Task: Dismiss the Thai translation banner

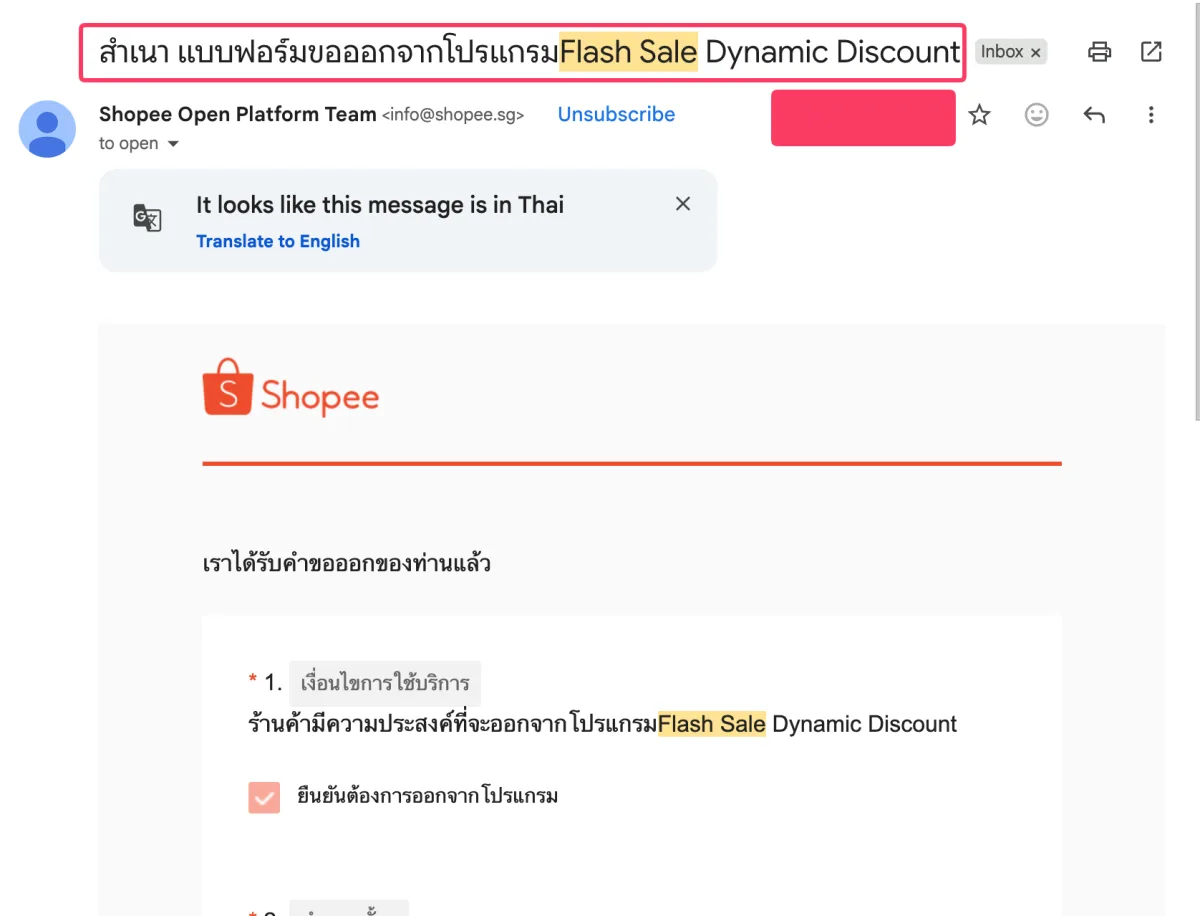Action: pyautogui.click(x=683, y=204)
